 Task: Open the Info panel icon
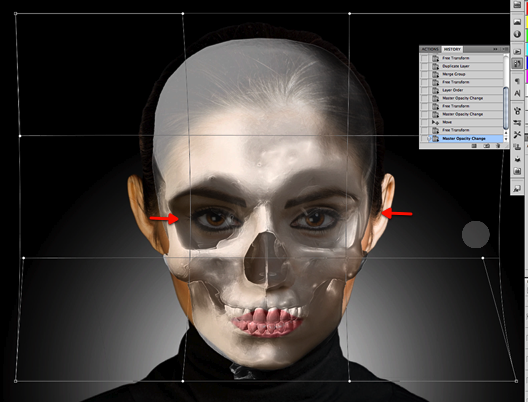[517, 34]
